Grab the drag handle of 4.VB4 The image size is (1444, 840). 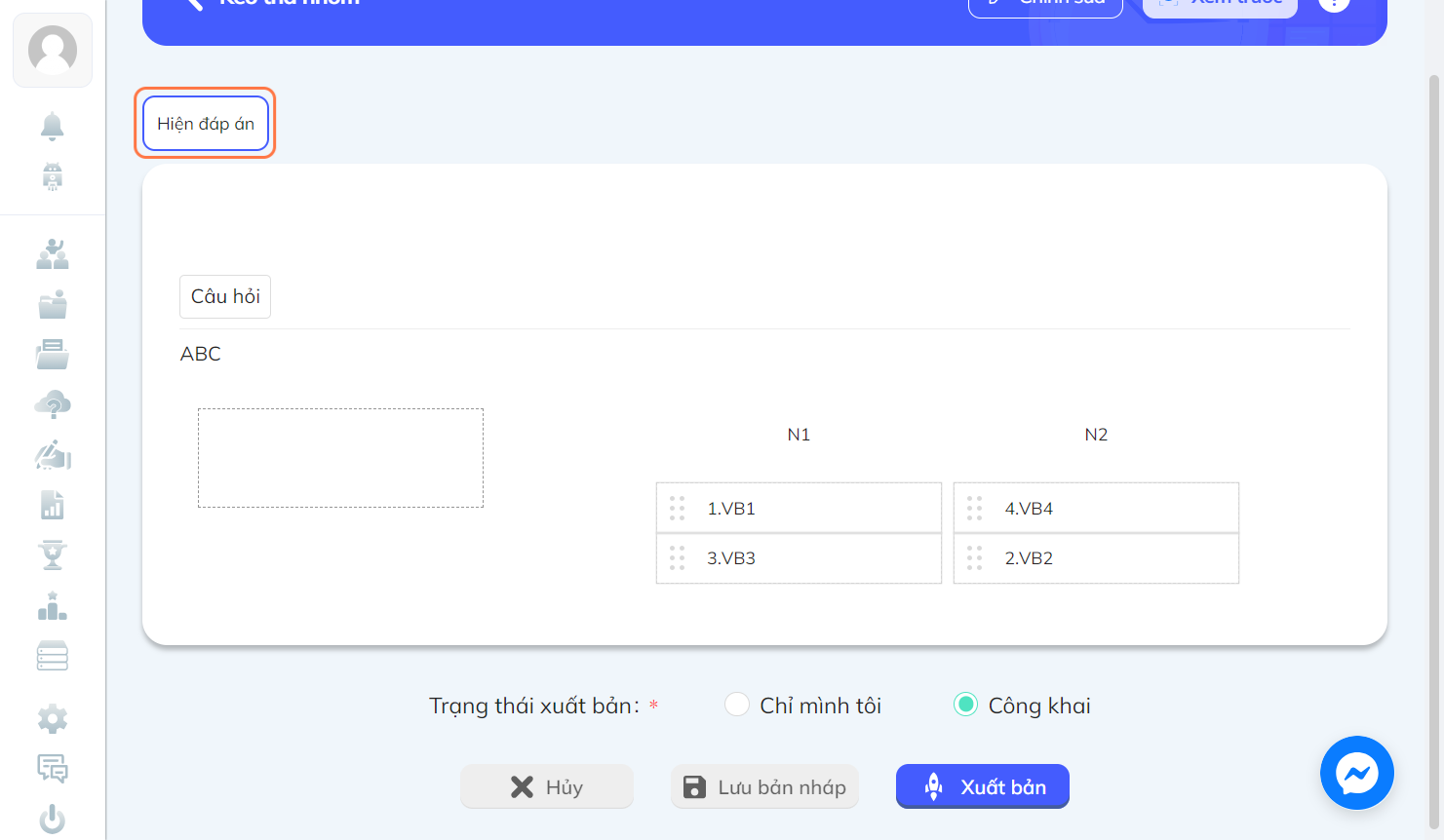(x=974, y=509)
